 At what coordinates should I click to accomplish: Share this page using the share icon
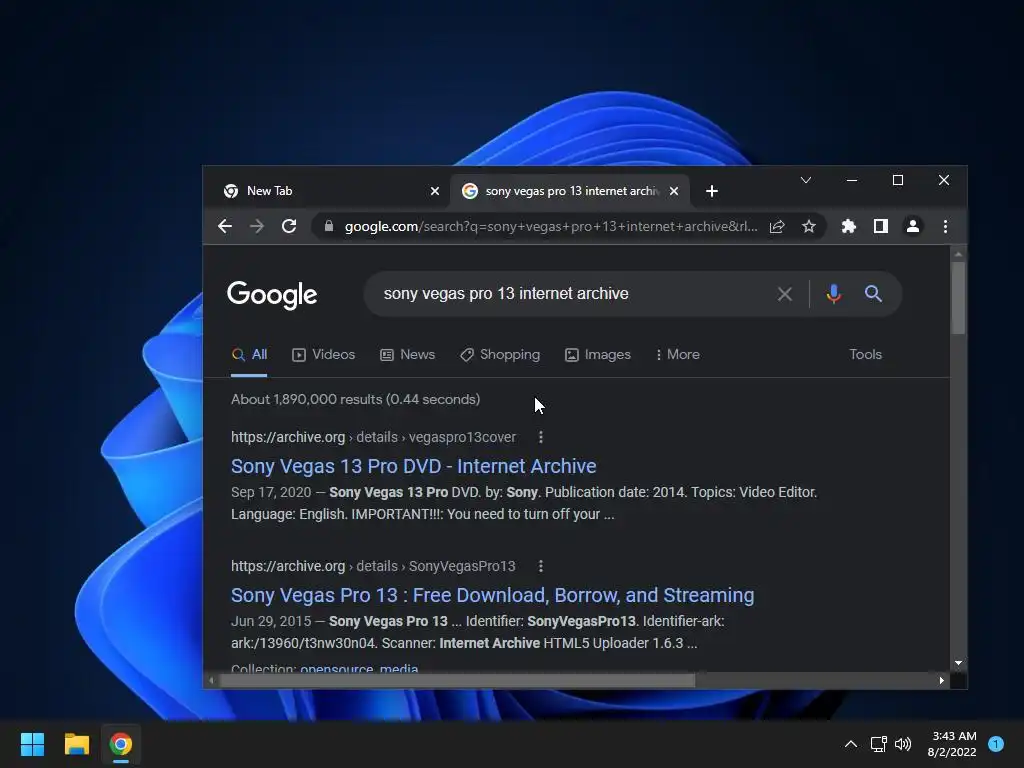pyautogui.click(x=776, y=227)
